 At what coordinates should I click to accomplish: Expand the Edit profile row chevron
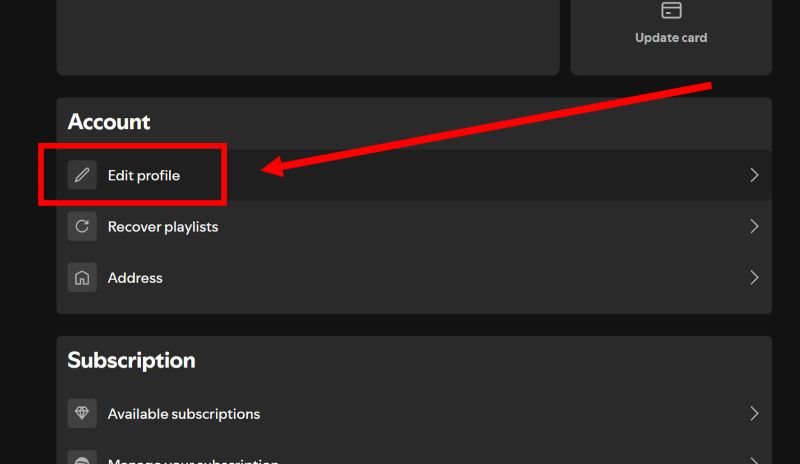[x=754, y=175]
